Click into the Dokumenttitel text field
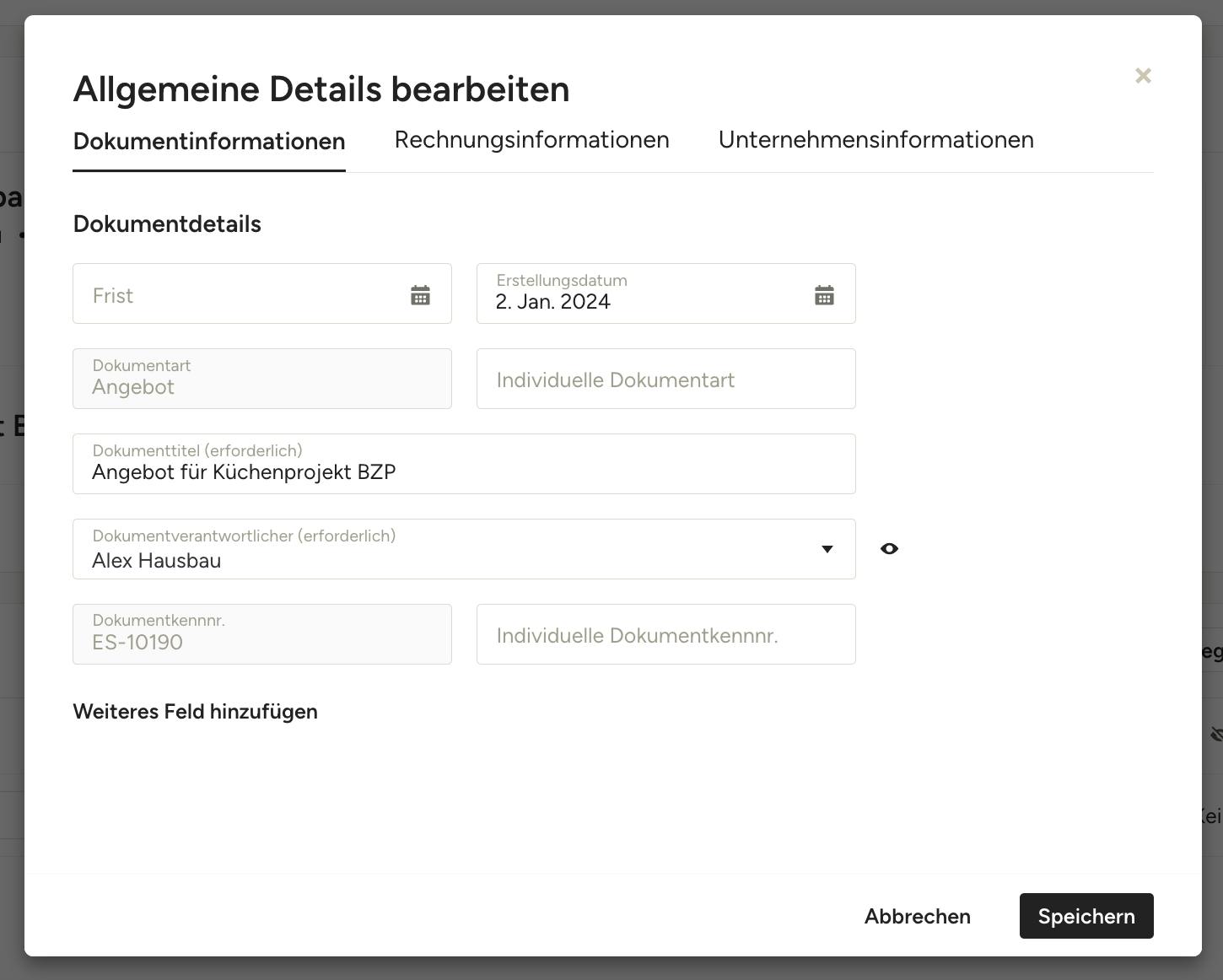 464,471
